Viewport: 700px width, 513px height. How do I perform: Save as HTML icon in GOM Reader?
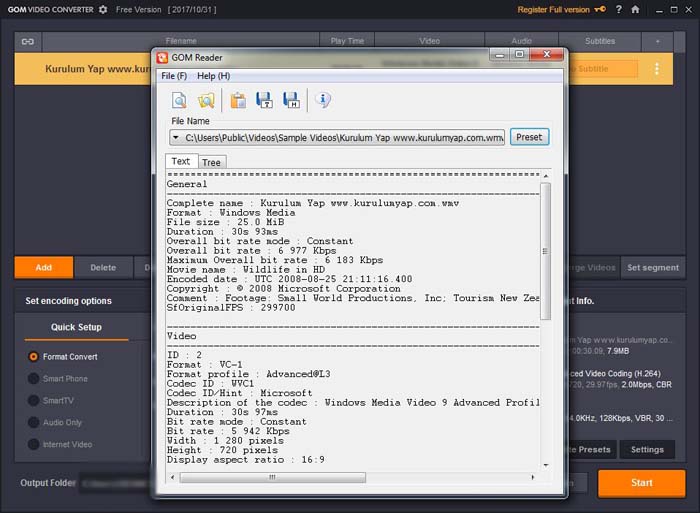291,100
